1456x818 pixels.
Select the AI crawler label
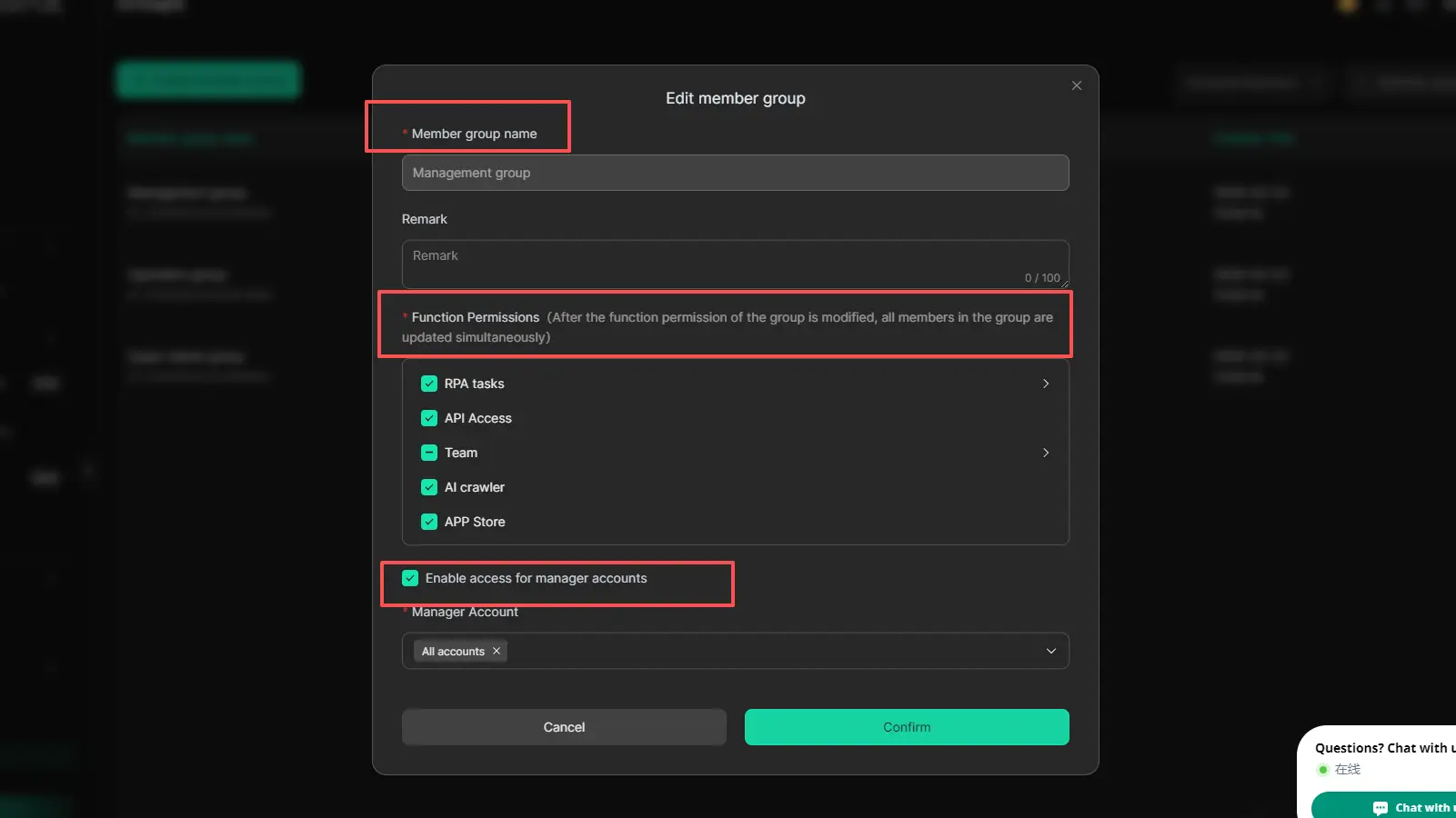(x=475, y=487)
